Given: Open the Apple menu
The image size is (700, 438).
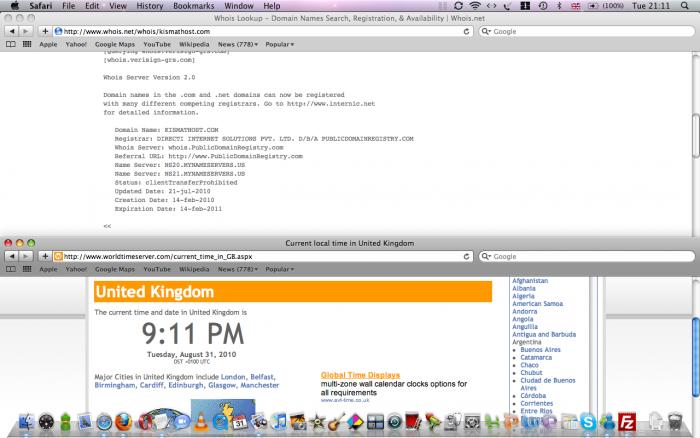Looking at the screenshot, I should 14,6.
